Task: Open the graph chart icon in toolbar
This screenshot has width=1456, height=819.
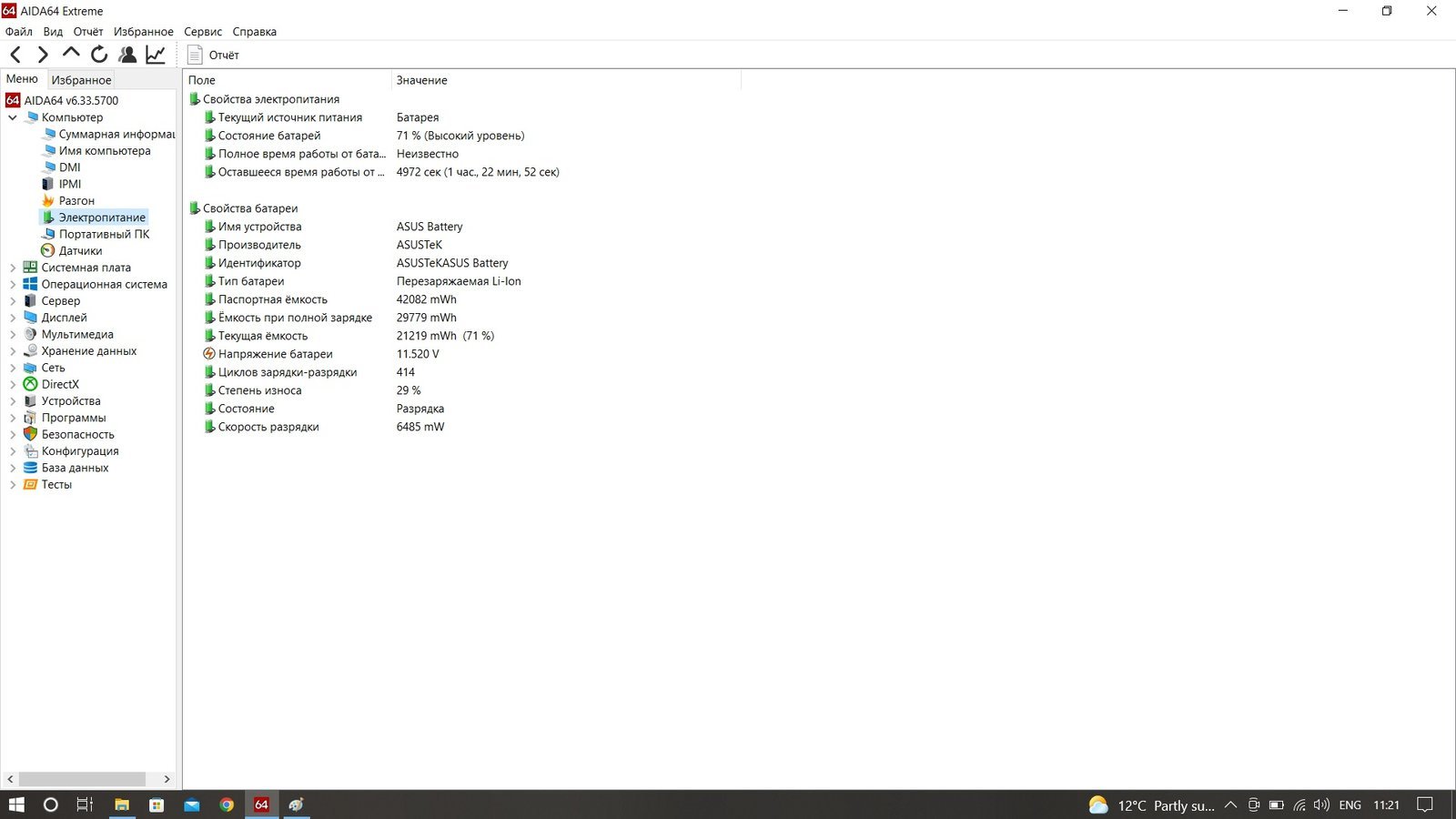Action: (156, 56)
